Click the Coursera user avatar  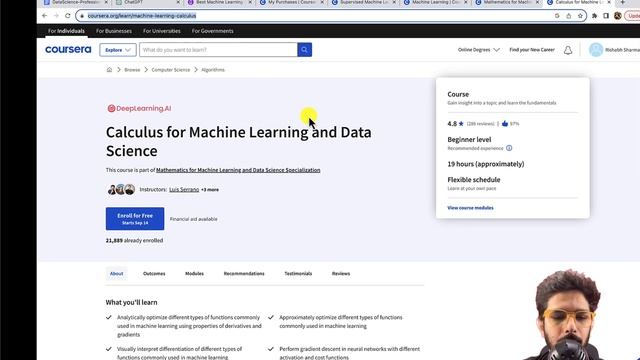pos(596,50)
